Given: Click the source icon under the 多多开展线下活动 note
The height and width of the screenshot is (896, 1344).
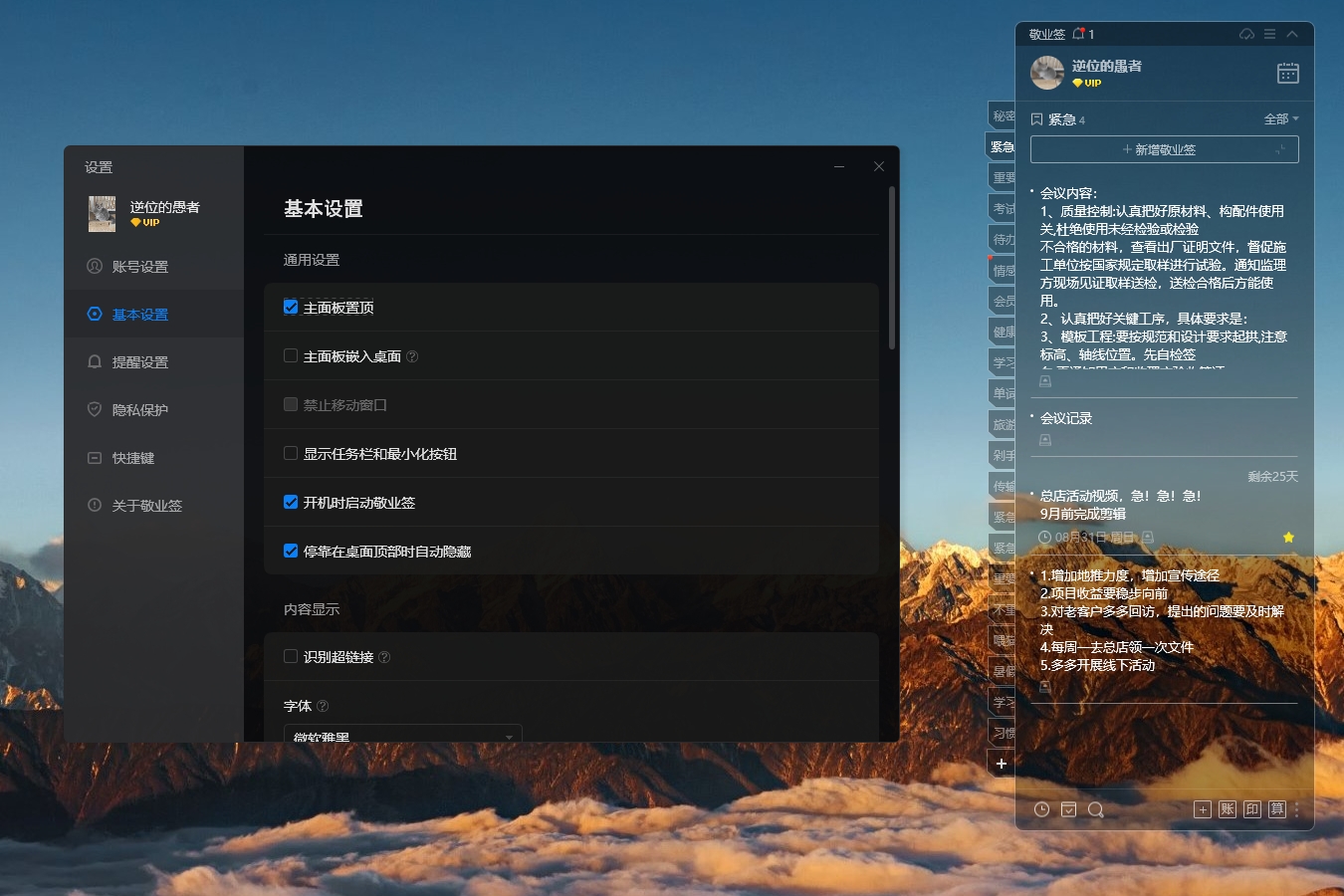Looking at the screenshot, I should [1045, 686].
